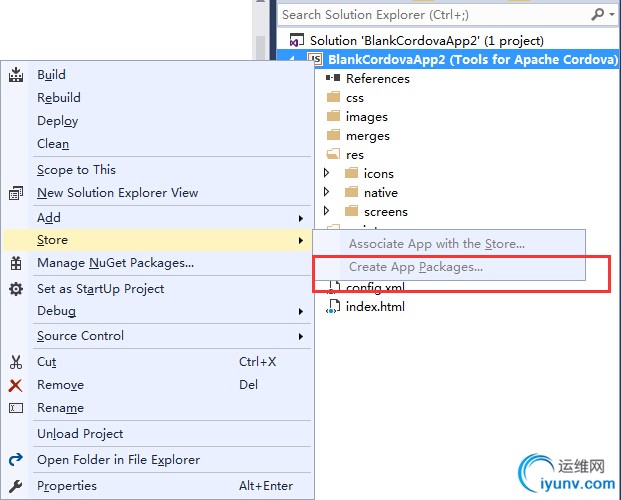
Task: Select Deploy in the context menu
Action: [158, 120]
